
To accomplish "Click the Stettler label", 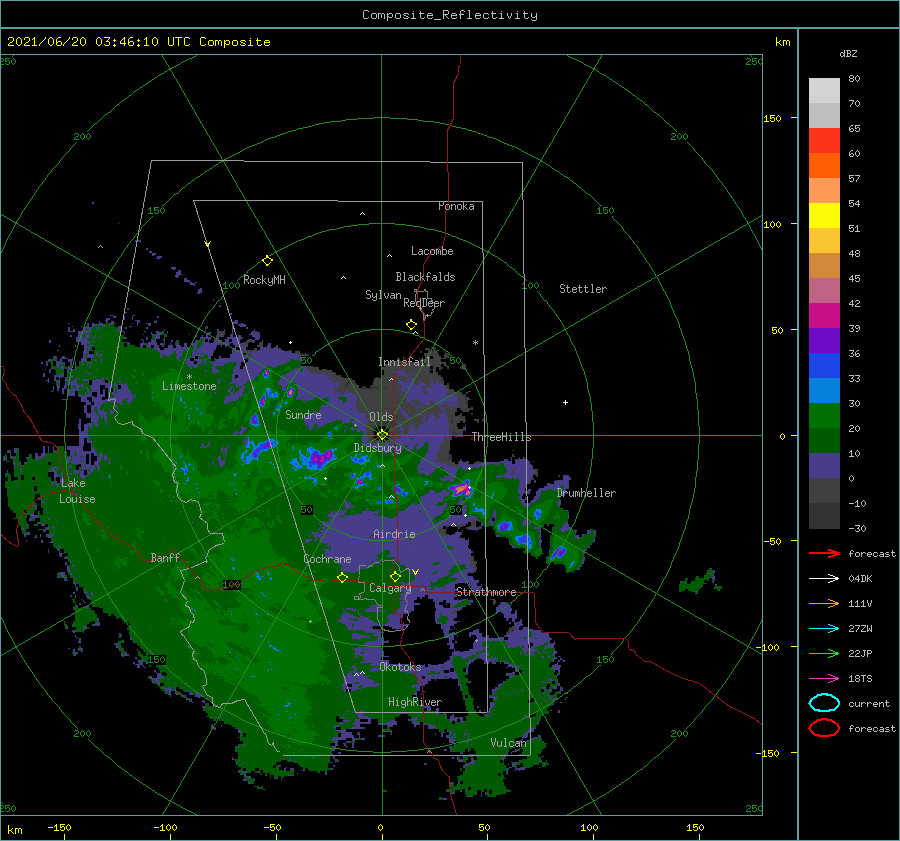I will [x=583, y=289].
